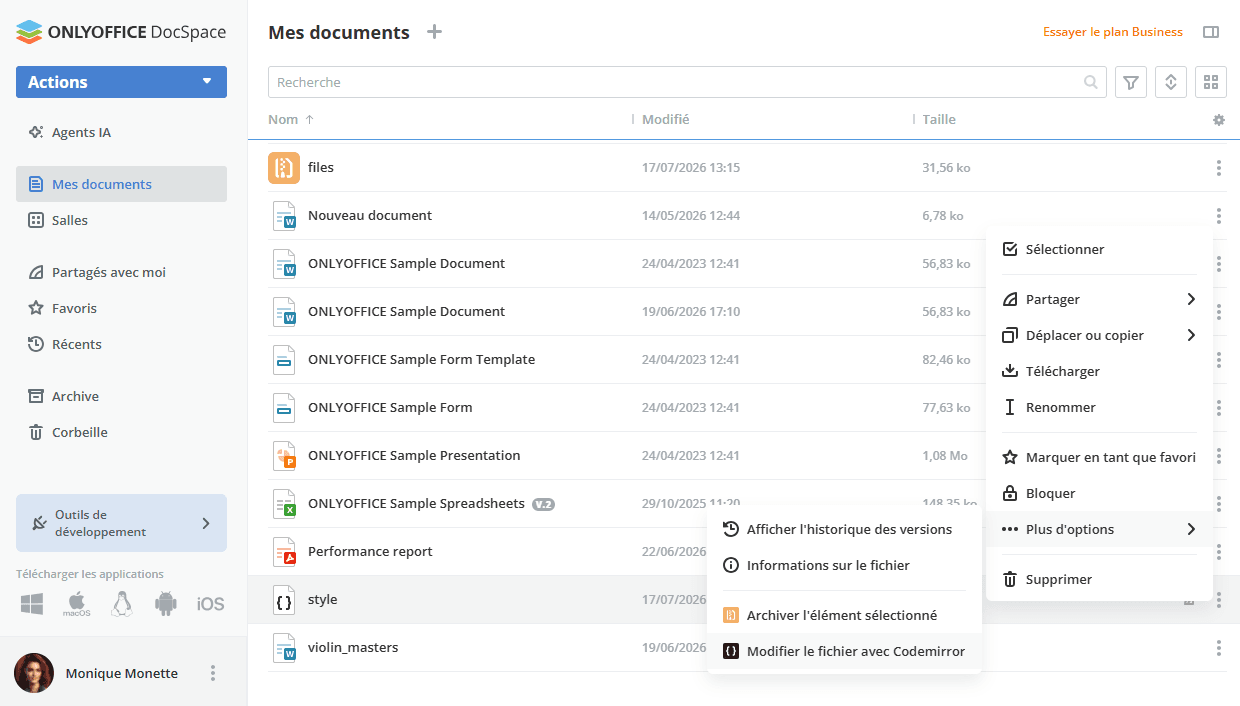This screenshot has height=706, width=1240.
Task: Open Partagés avec moi section
Action: [121, 272]
